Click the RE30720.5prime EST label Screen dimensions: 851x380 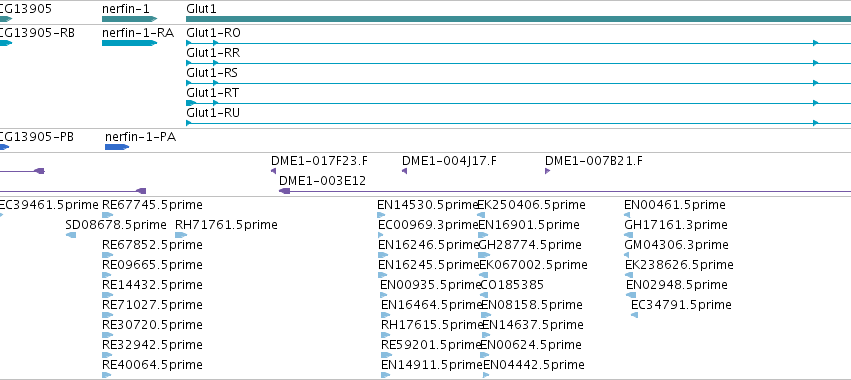click(153, 325)
